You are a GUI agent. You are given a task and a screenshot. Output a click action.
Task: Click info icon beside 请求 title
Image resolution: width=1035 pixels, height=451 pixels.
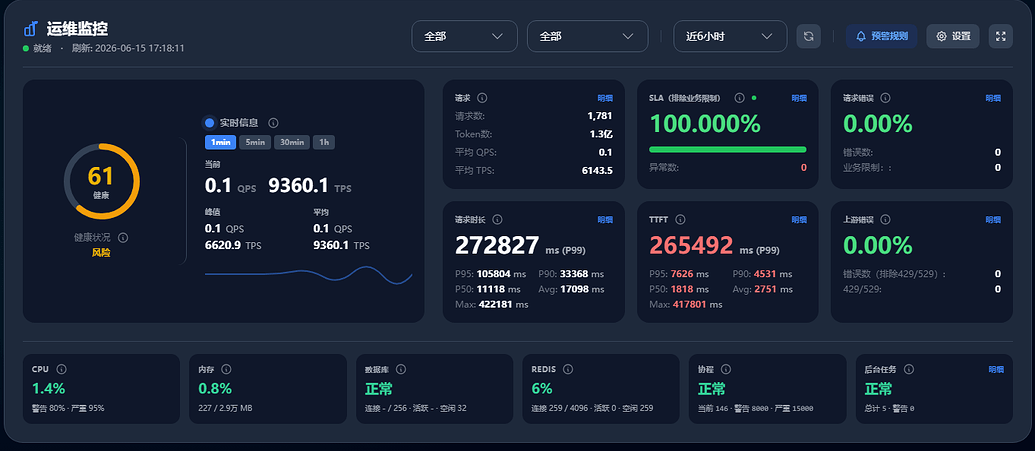[482, 98]
